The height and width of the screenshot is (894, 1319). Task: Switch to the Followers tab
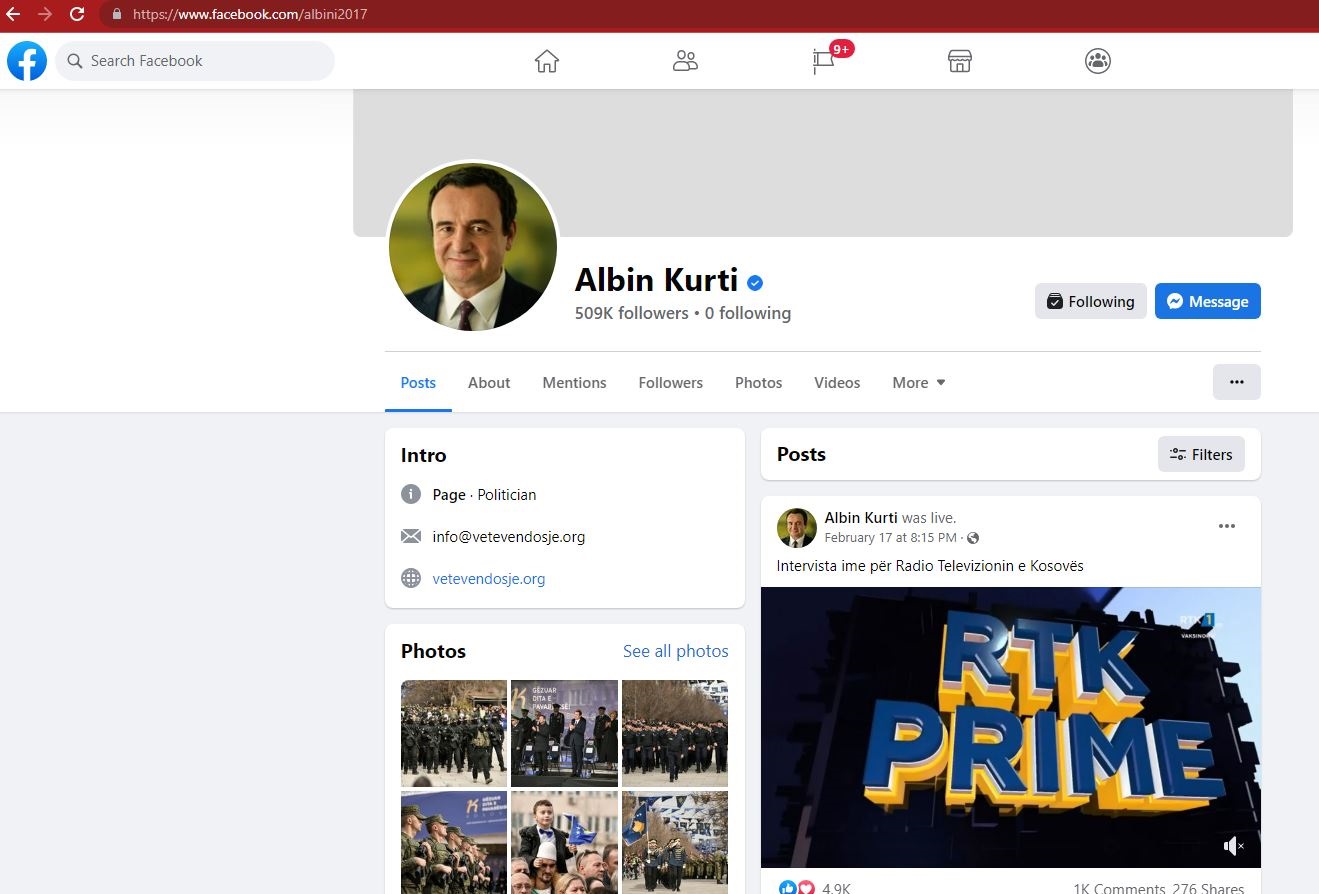click(671, 382)
